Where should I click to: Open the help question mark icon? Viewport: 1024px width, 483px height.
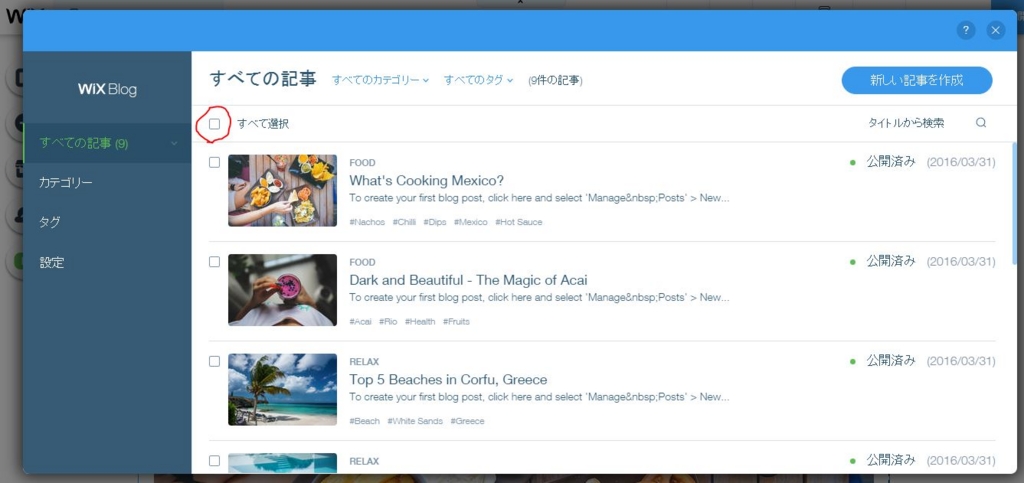click(966, 30)
